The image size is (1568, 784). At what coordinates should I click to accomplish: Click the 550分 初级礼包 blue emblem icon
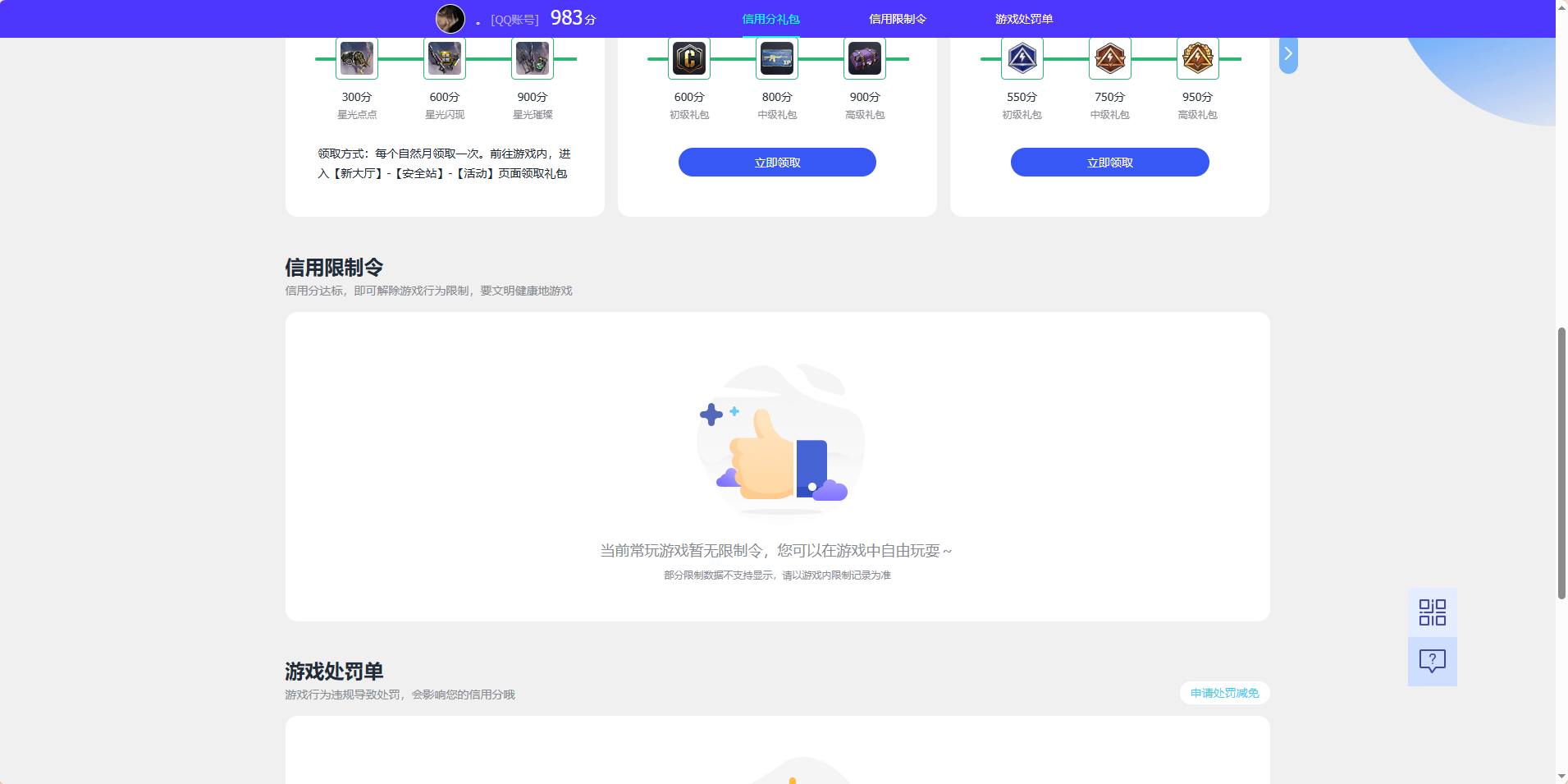click(1022, 58)
